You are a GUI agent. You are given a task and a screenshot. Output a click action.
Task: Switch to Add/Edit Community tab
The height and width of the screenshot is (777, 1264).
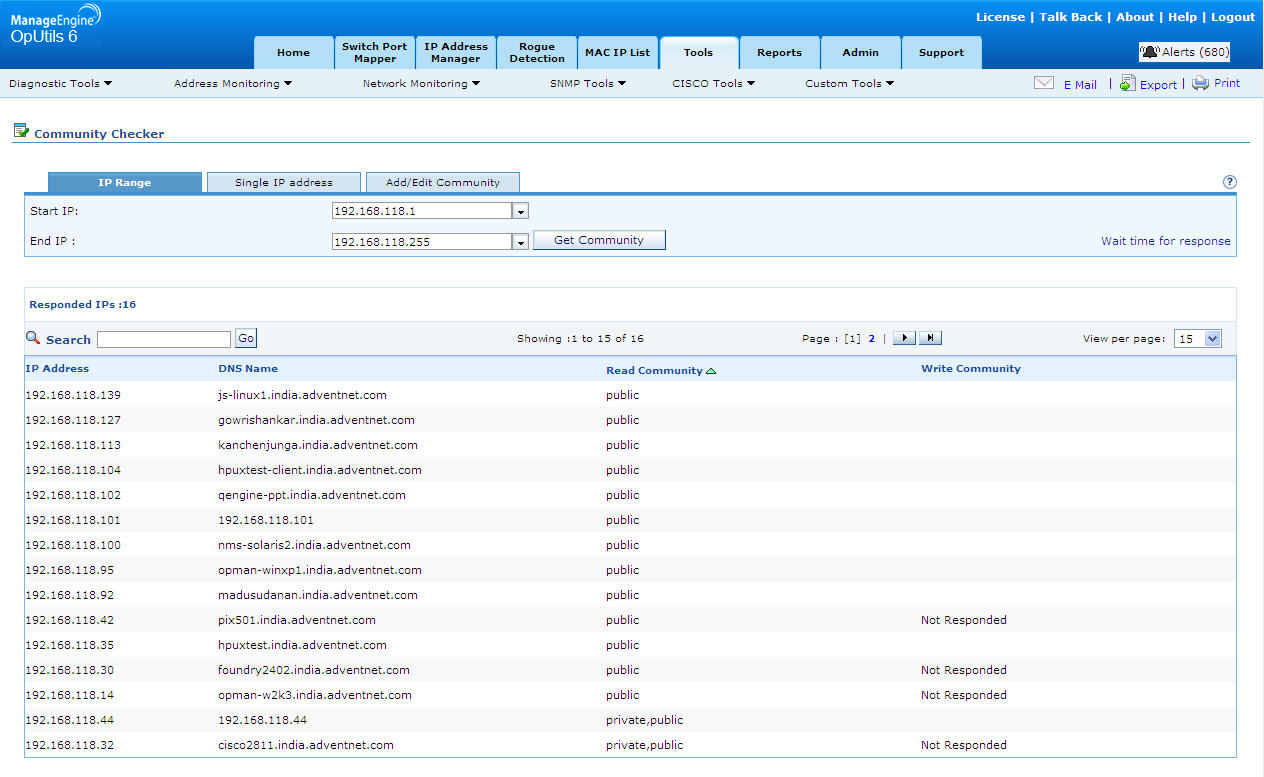[x=442, y=183]
